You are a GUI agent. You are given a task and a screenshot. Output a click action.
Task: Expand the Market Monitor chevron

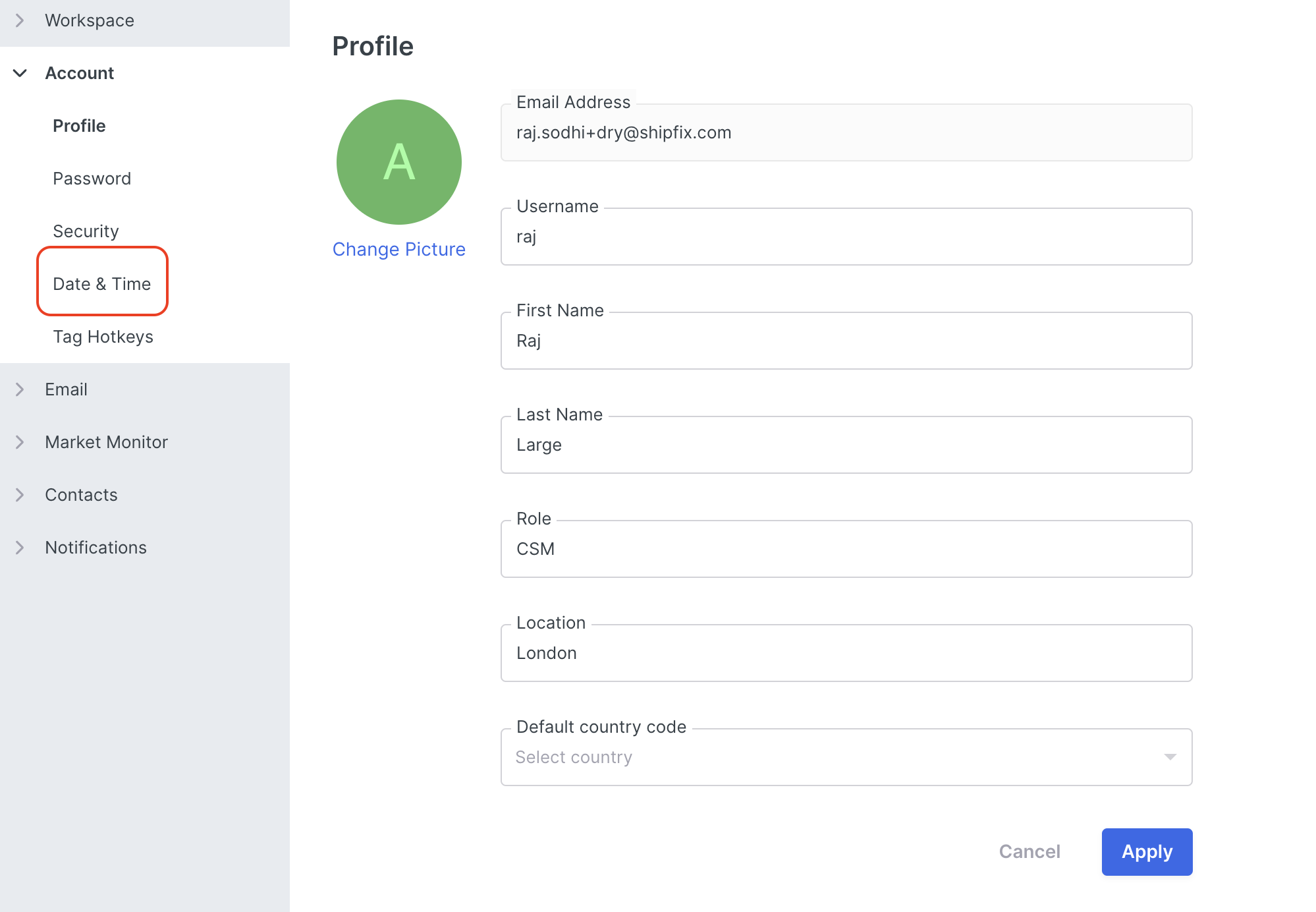pyautogui.click(x=20, y=442)
